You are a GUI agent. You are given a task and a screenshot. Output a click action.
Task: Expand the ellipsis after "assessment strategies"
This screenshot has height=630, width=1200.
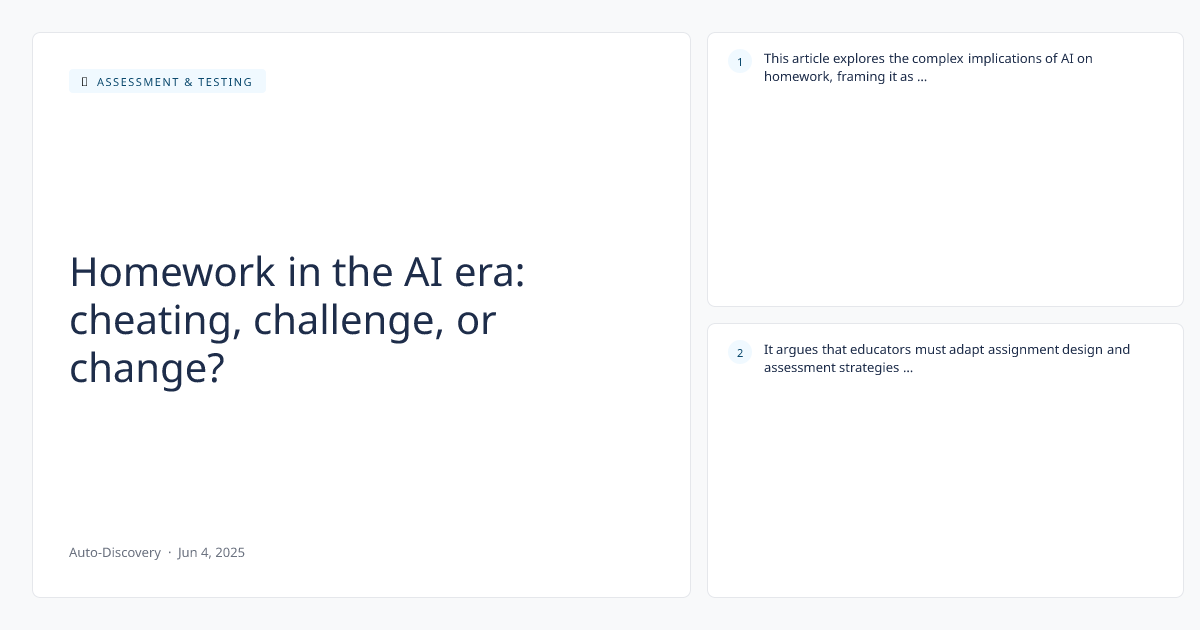[907, 367]
